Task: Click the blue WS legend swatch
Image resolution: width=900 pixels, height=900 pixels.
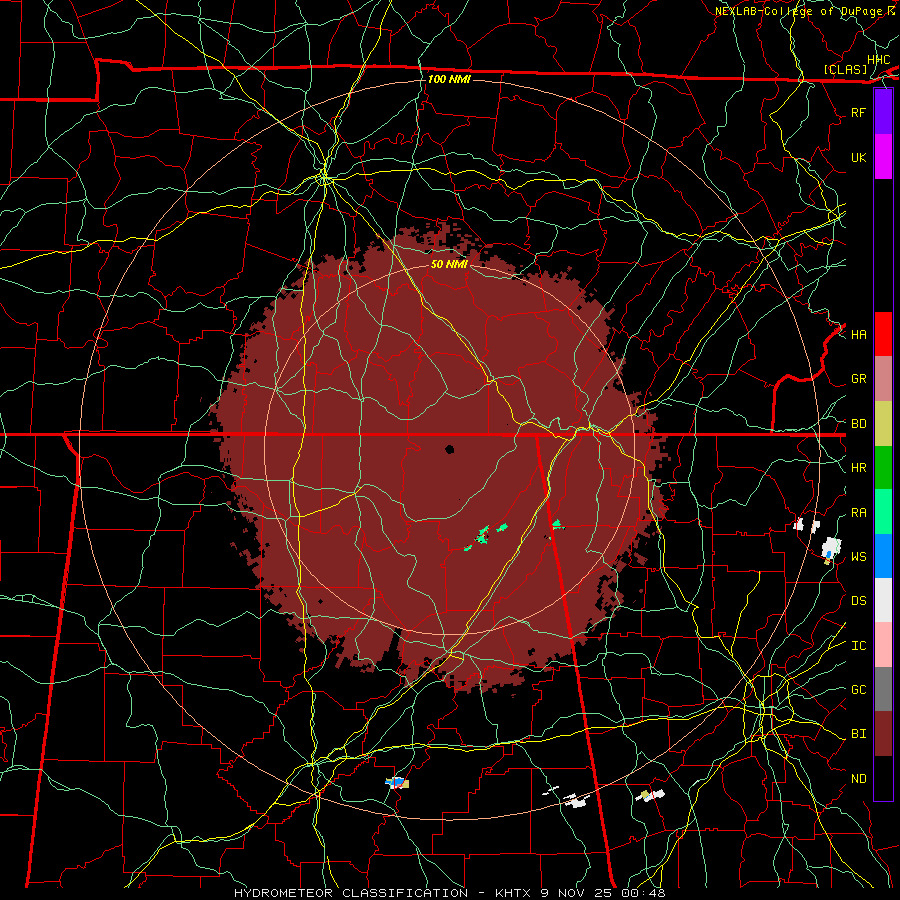Action: 883,556
